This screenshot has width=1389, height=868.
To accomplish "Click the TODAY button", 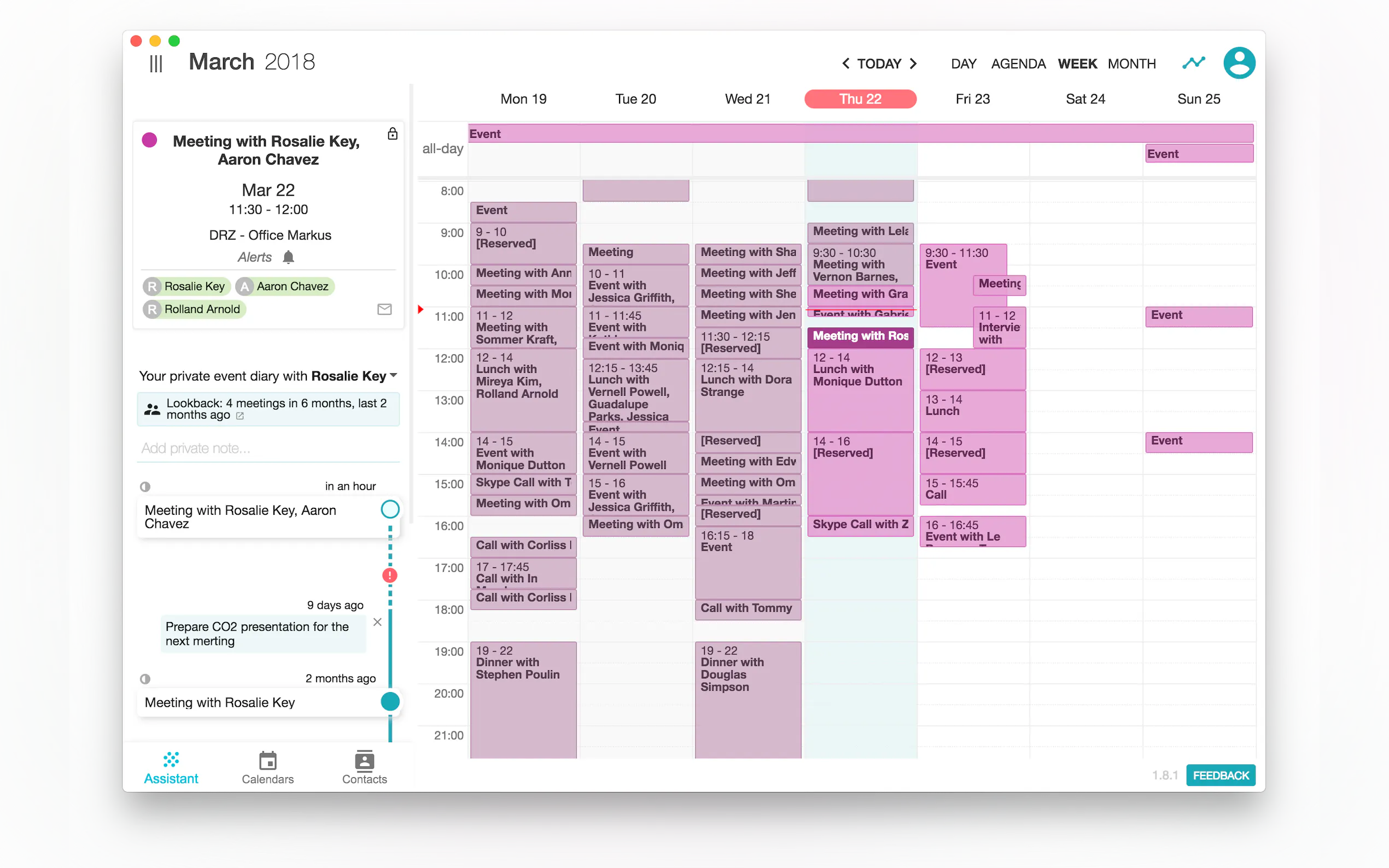I will [879, 64].
